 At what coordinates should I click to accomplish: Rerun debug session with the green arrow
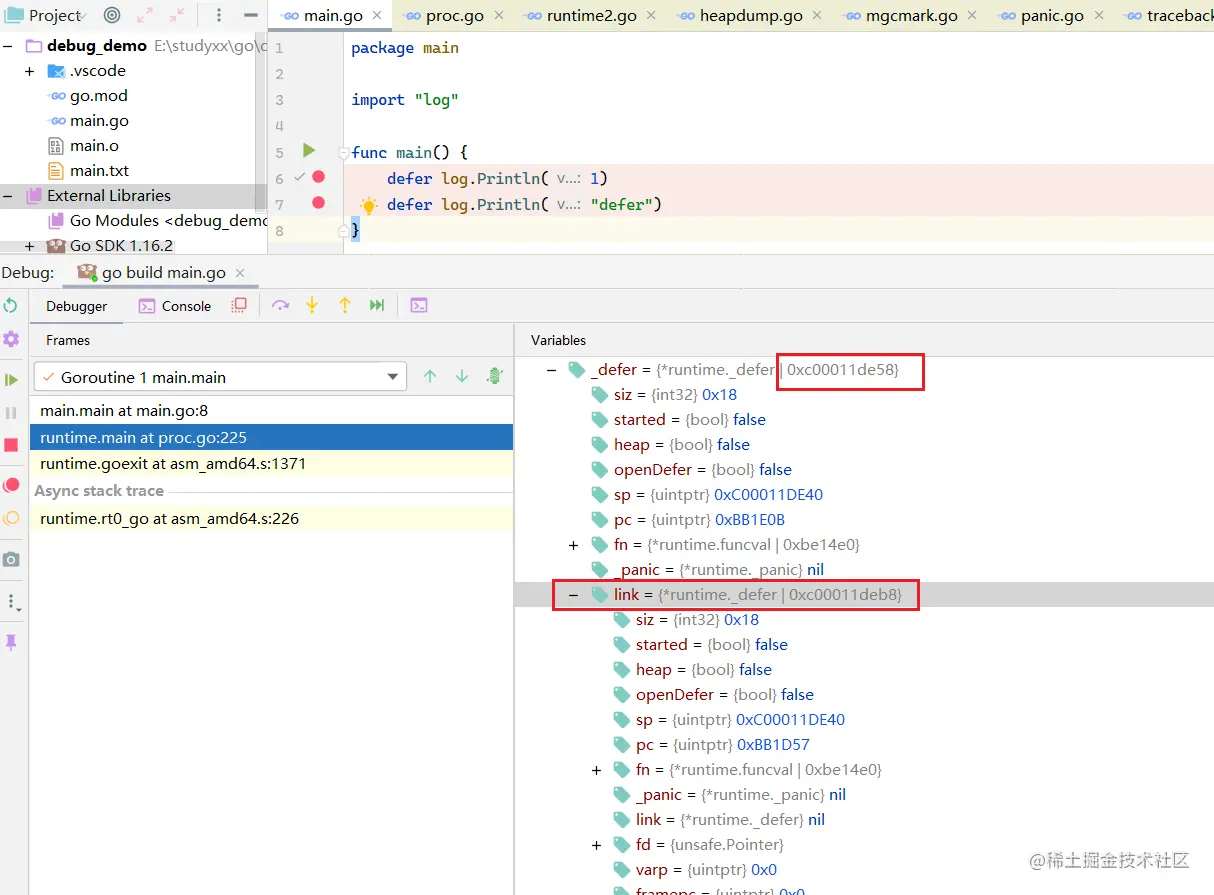tap(11, 306)
